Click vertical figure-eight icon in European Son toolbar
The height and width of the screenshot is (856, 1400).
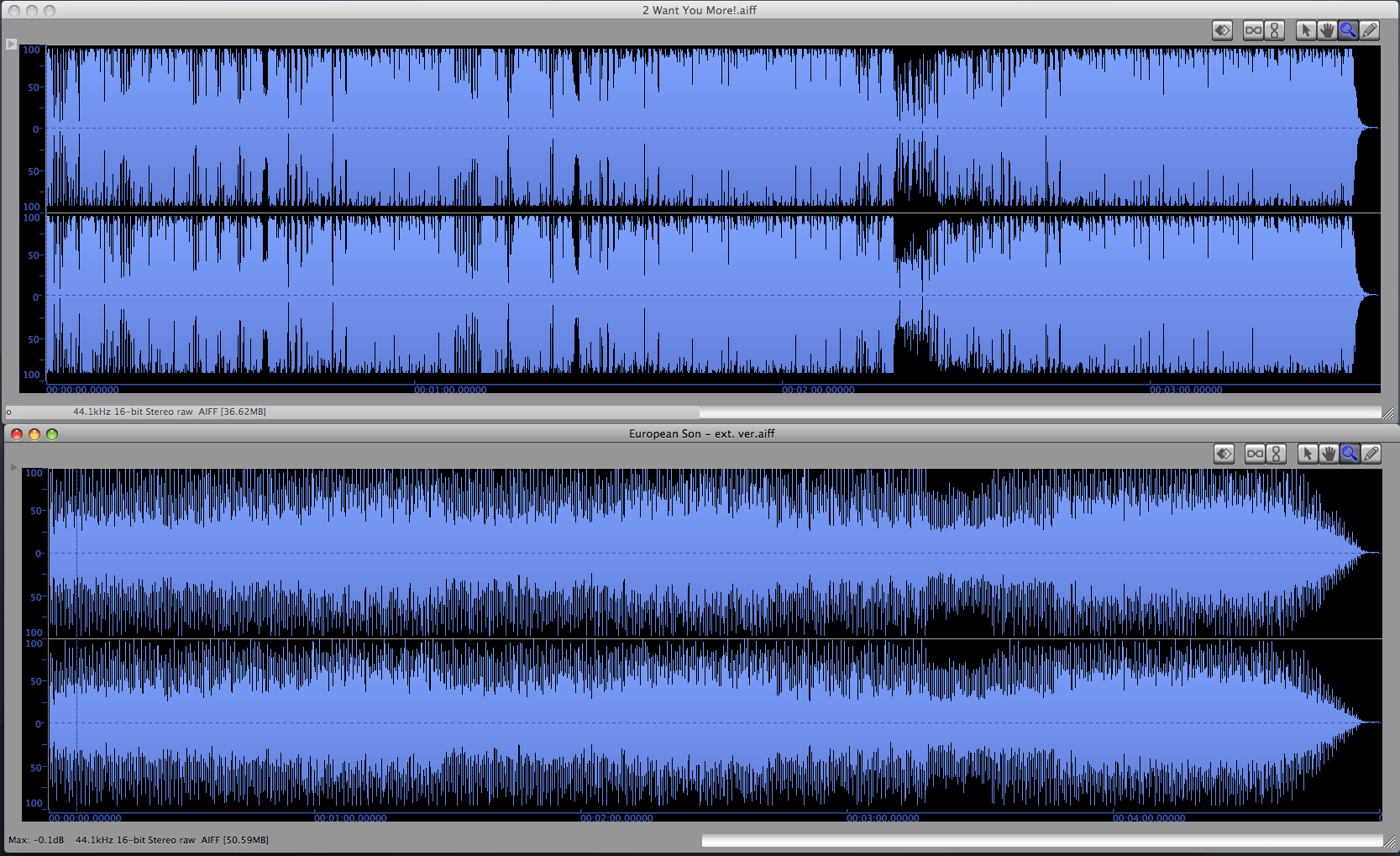1277,454
